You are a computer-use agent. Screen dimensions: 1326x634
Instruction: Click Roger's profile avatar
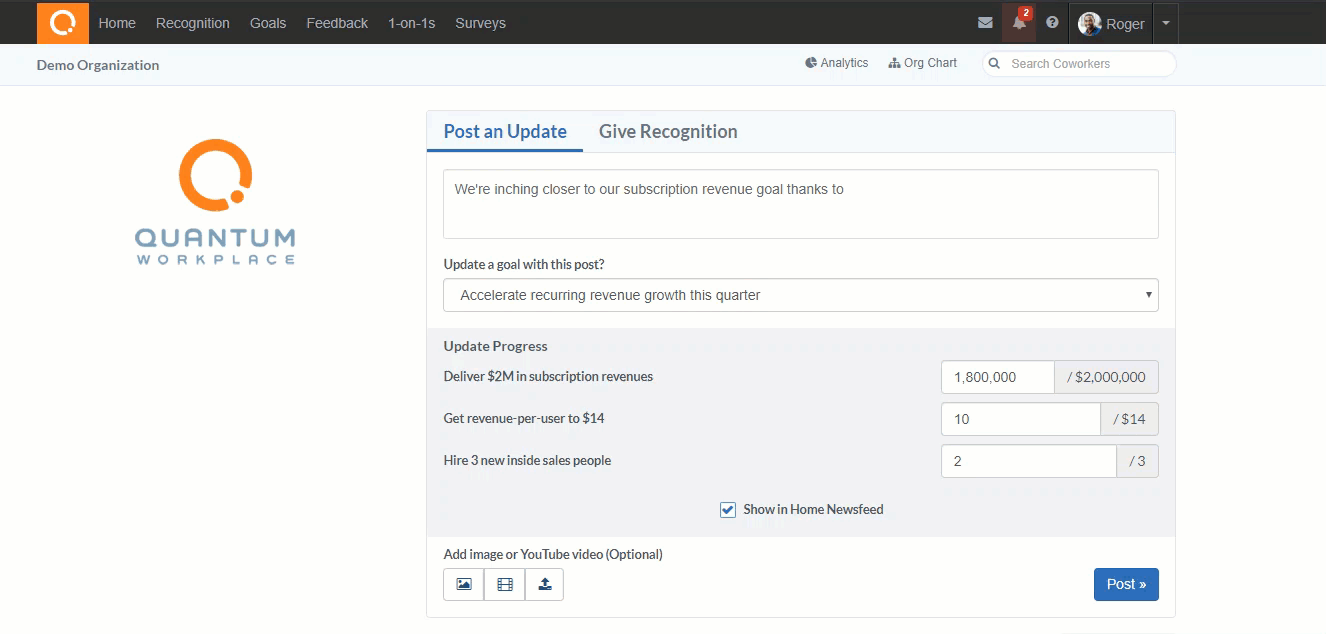1090,24
